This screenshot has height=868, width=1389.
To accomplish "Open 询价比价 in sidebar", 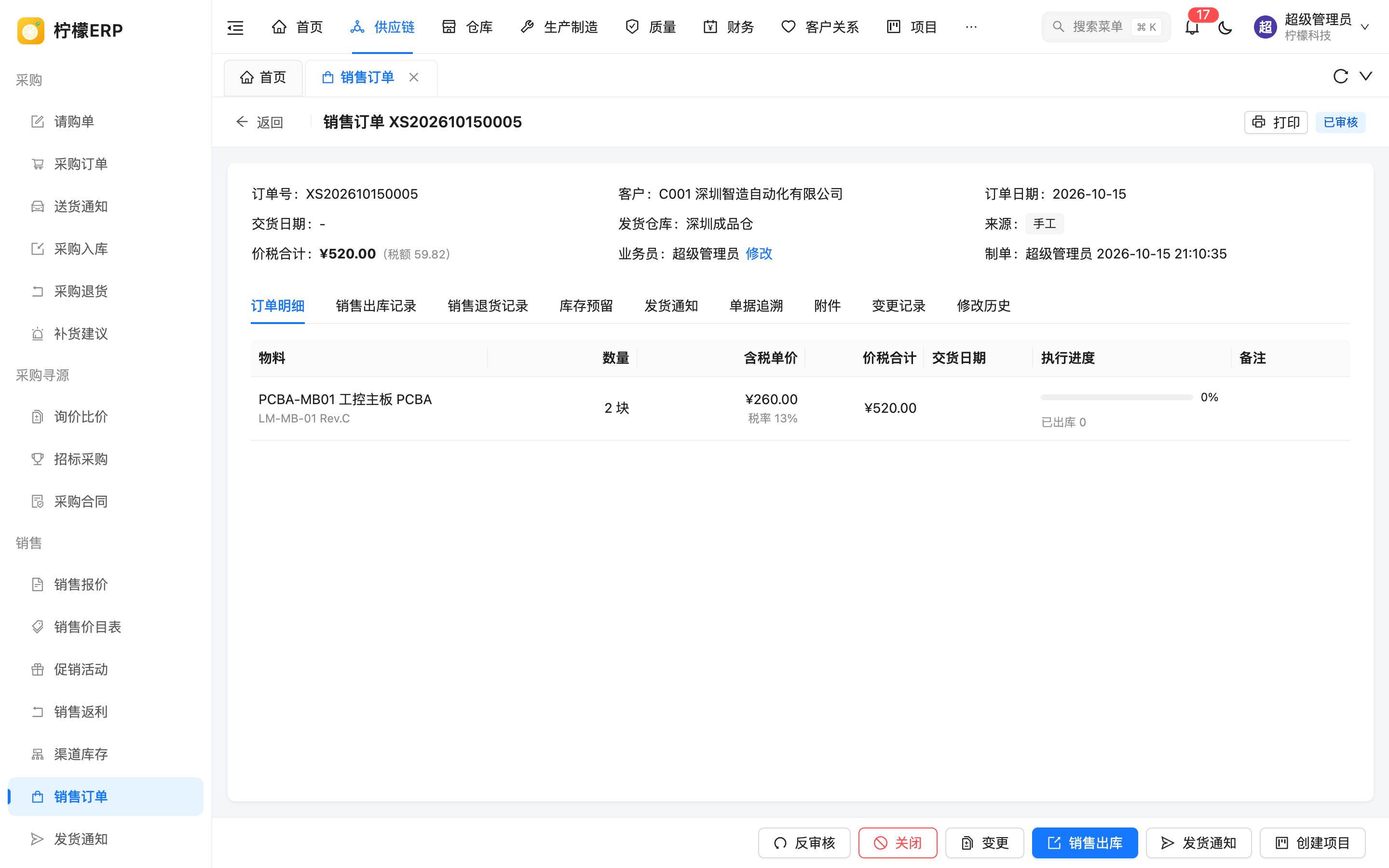I will [106, 417].
